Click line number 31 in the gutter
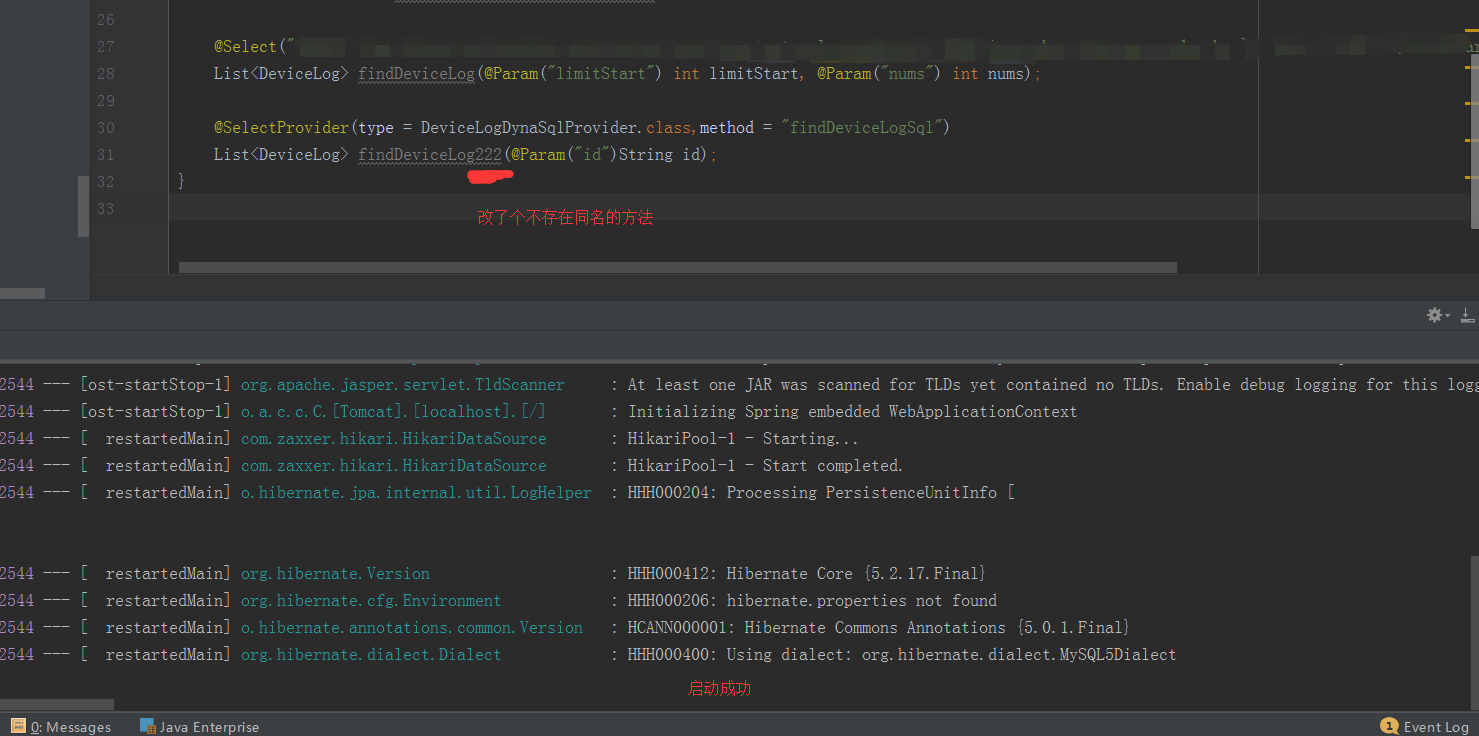 coord(106,154)
